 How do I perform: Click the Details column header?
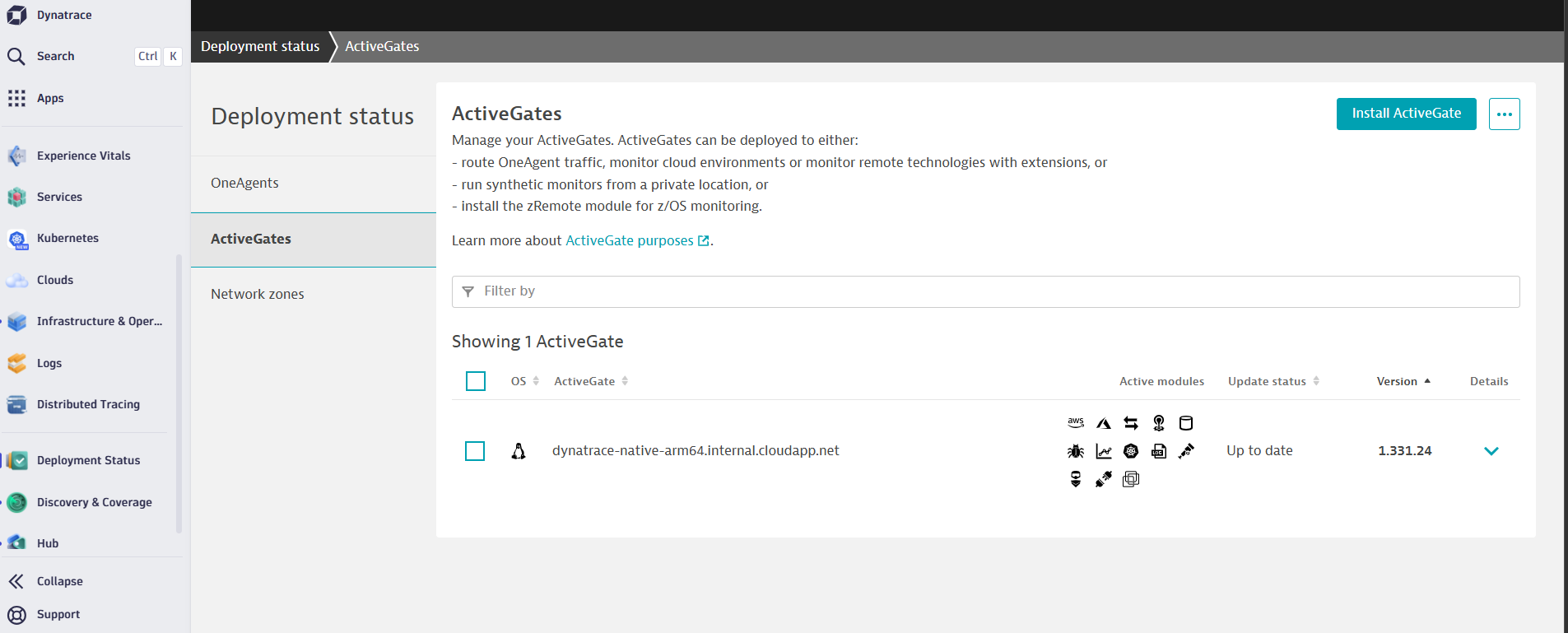(x=1489, y=381)
